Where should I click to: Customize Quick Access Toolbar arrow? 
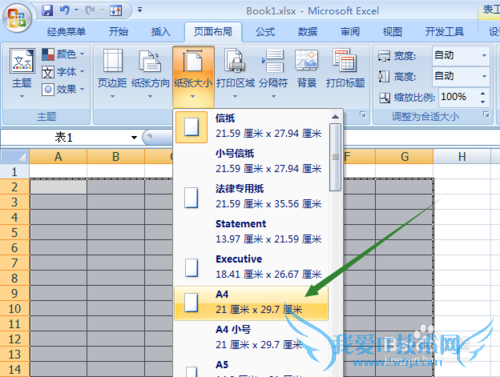pyautogui.click(x=140, y=10)
